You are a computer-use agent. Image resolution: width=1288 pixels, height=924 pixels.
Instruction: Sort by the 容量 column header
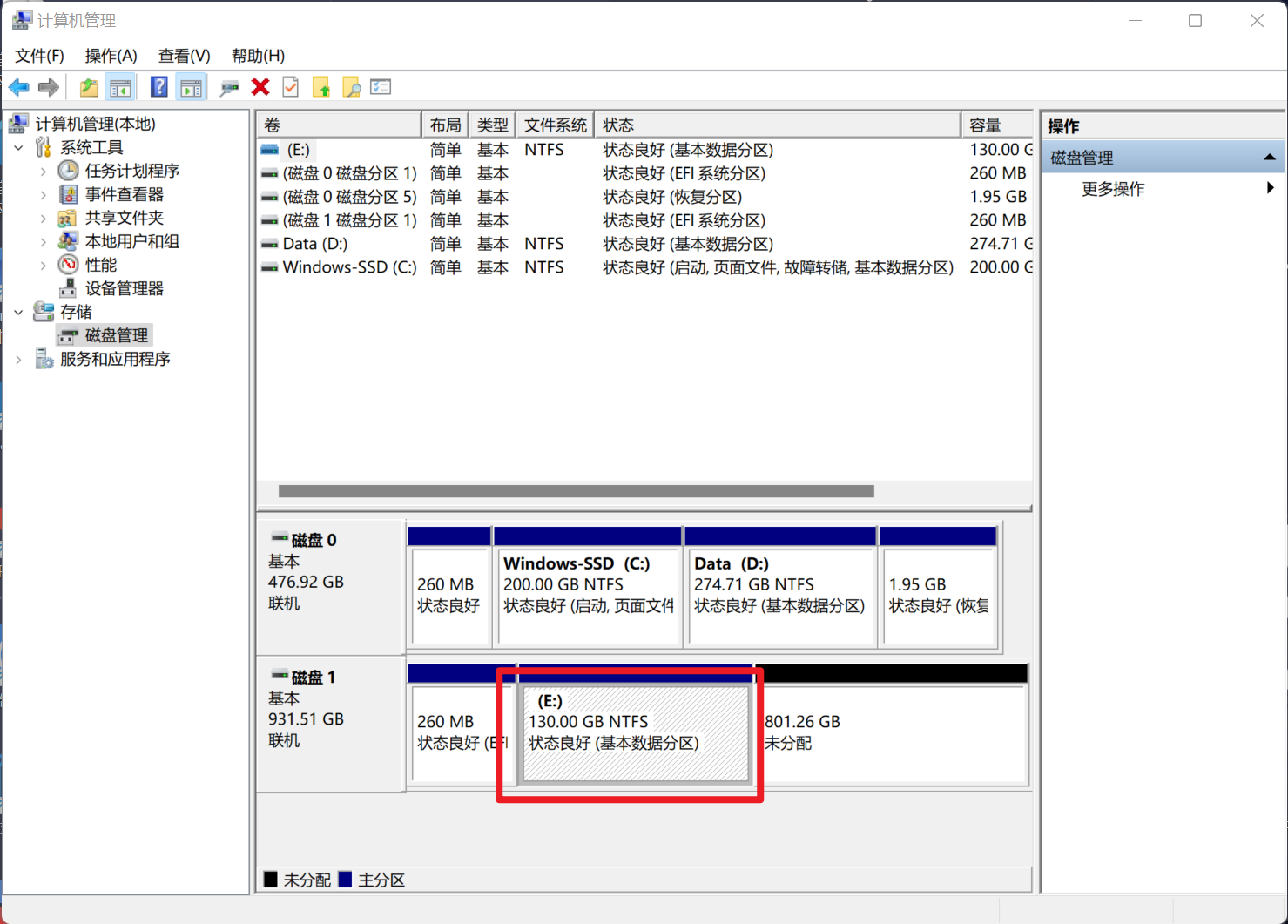click(x=997, y=125)
